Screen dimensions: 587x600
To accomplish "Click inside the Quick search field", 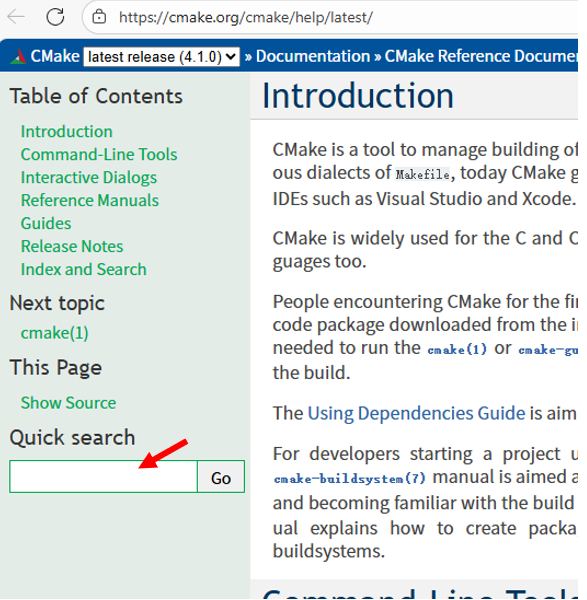I will (103, 476).
